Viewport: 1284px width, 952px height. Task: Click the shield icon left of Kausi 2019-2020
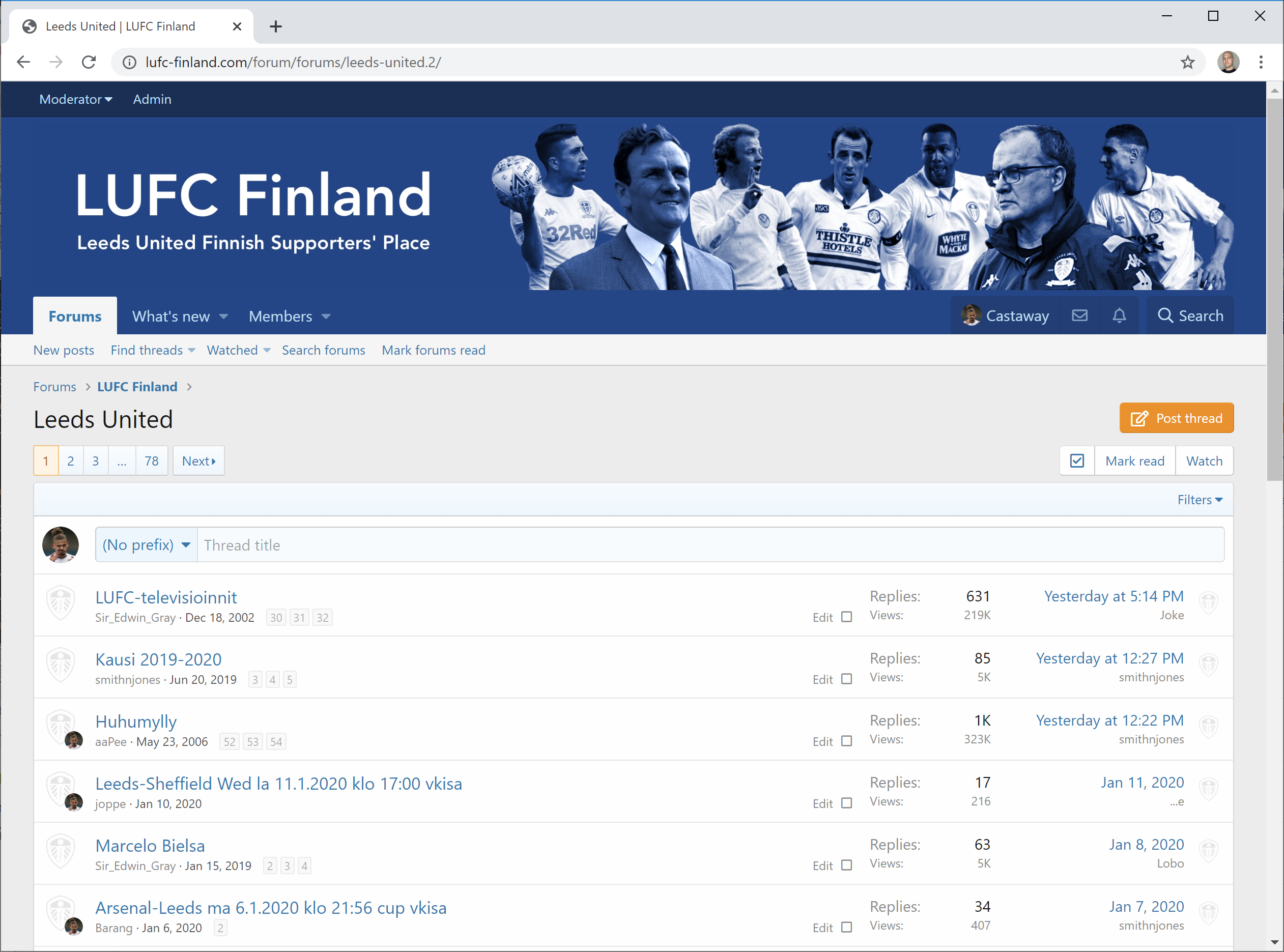click(x=61, y=665)
